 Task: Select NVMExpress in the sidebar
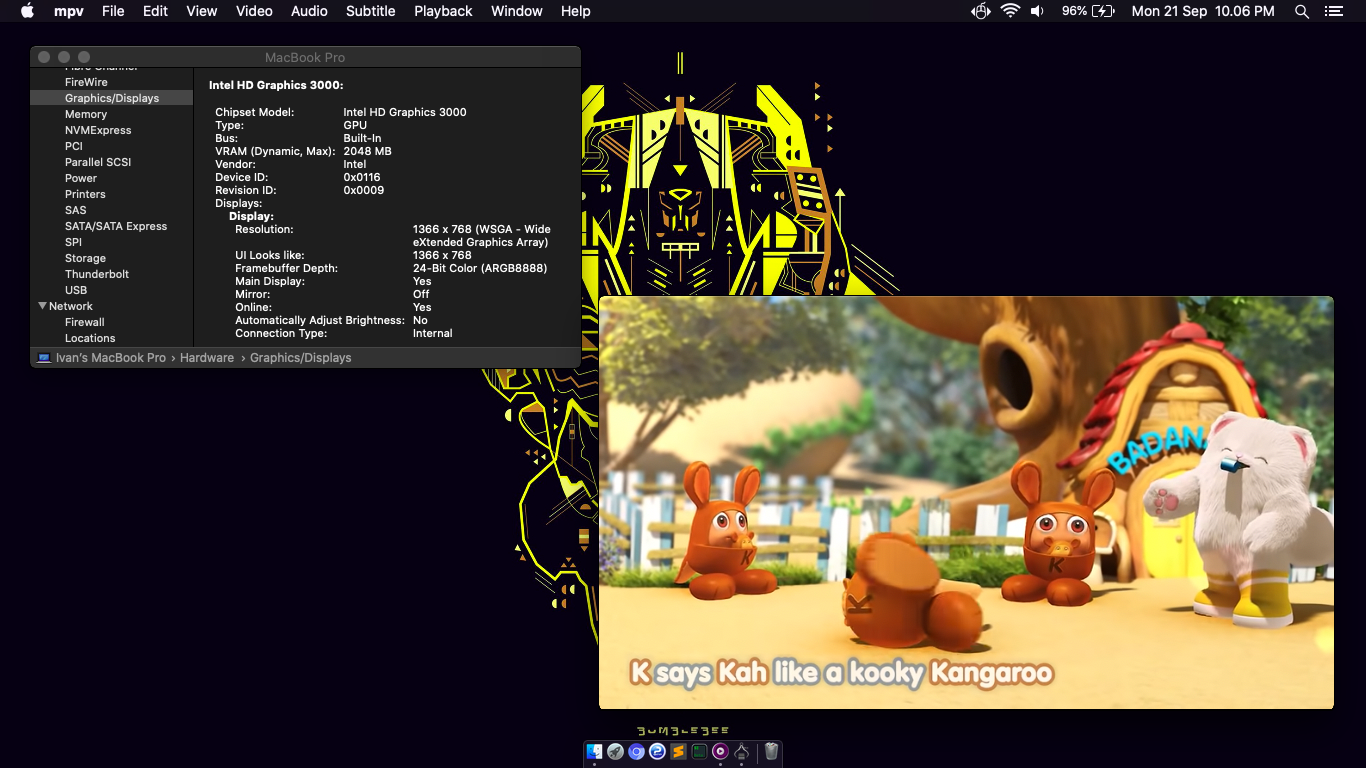(98, 130)
